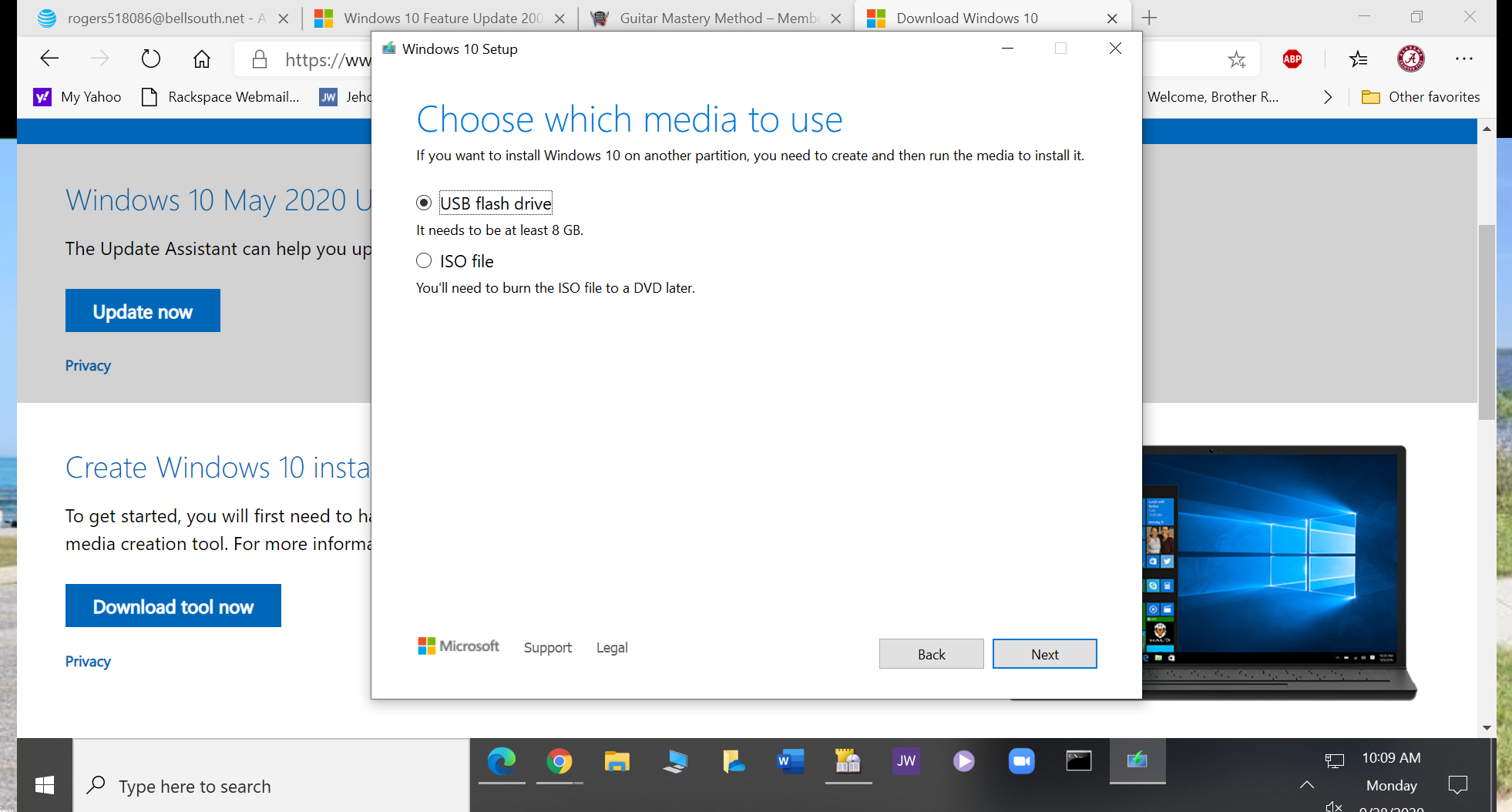Open the Support link in Setup
The width and height of the screenshot is (1512, 812).
pos(548,648)
